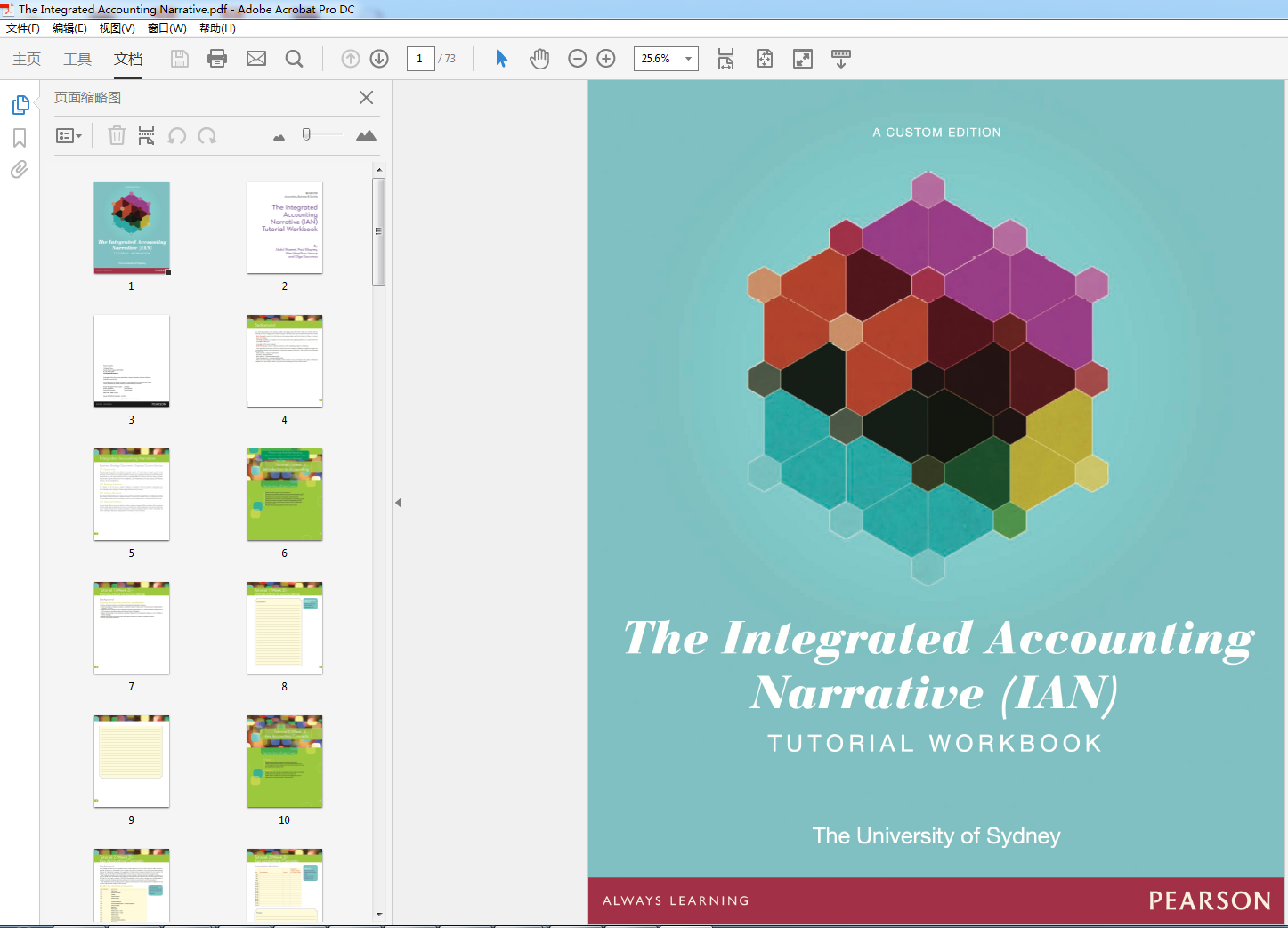Select page 3 thumbnail
This screenshot has width=1288, height=928.
(132, 361)
